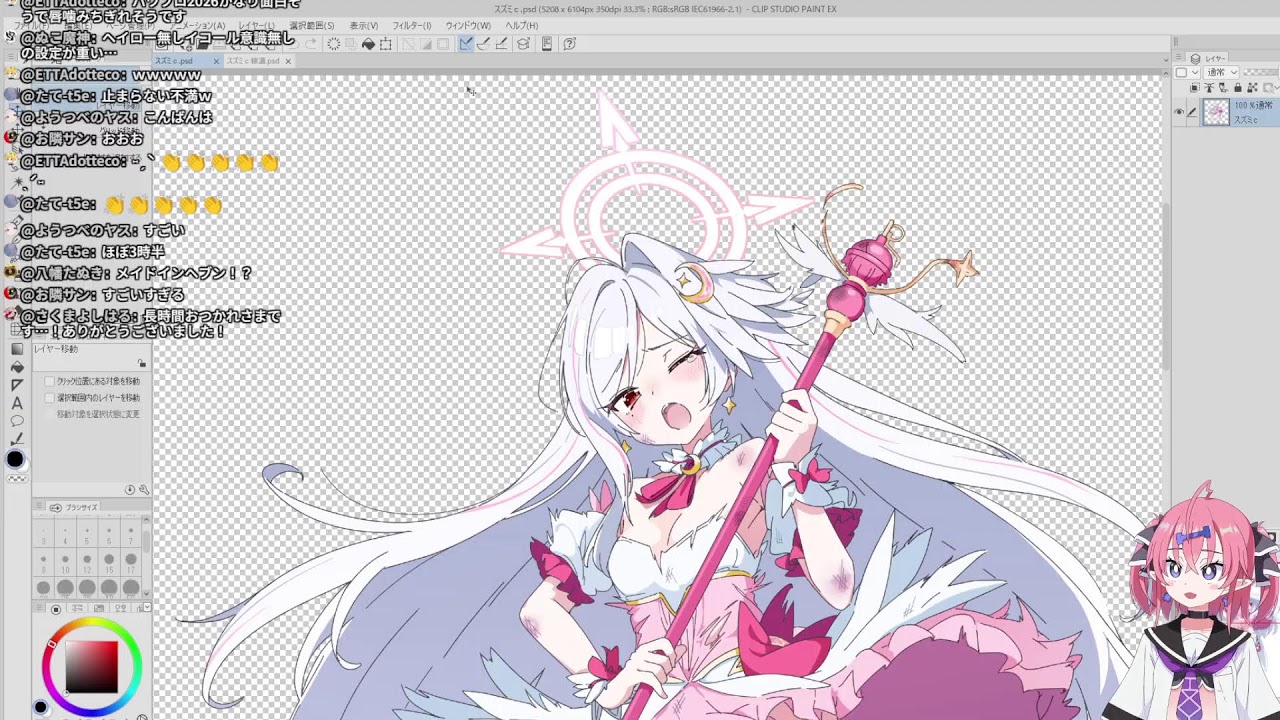Choose brush size 10 preset
1280x720 pixels.
tap(65, 563)
